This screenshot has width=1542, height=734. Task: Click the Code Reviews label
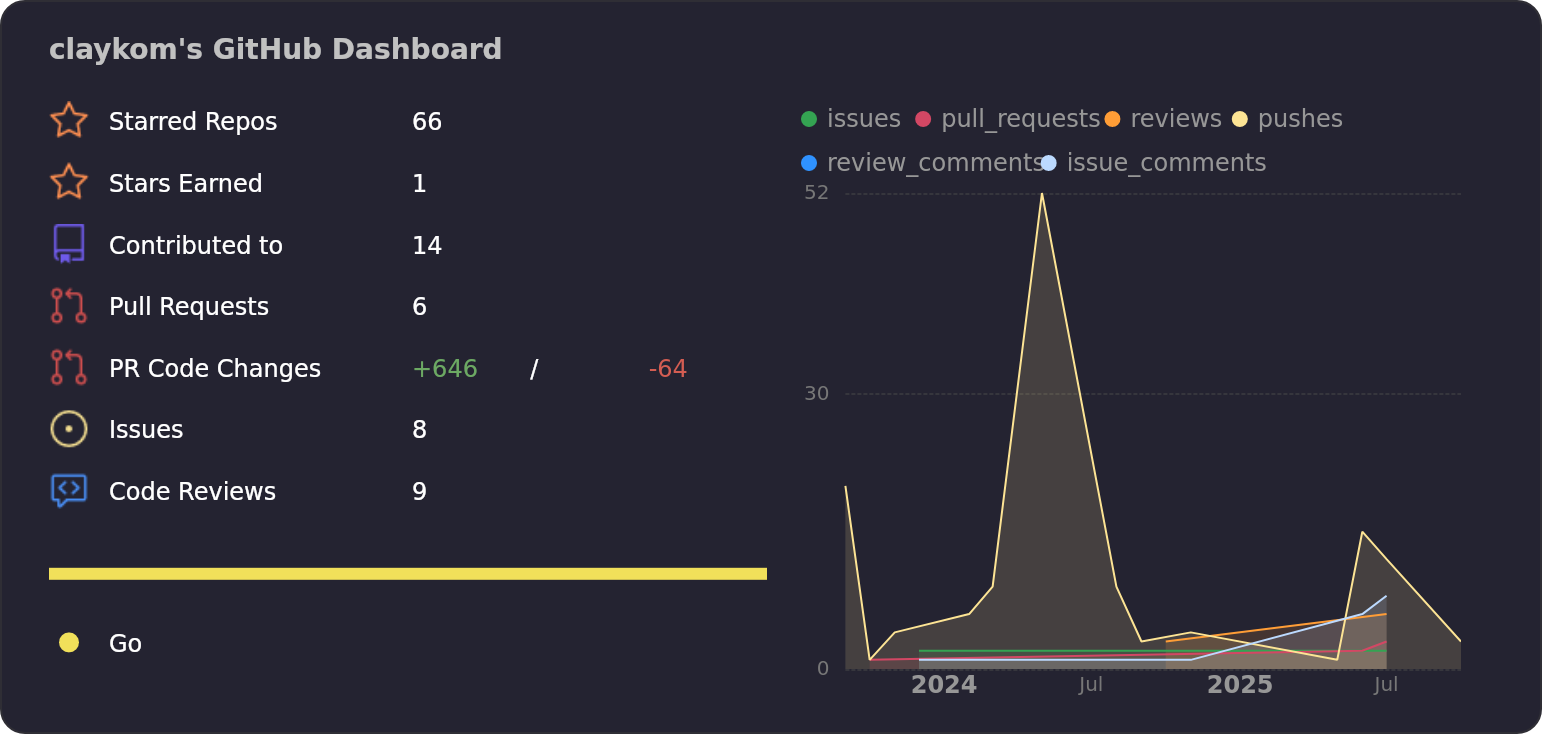point(192,492)
